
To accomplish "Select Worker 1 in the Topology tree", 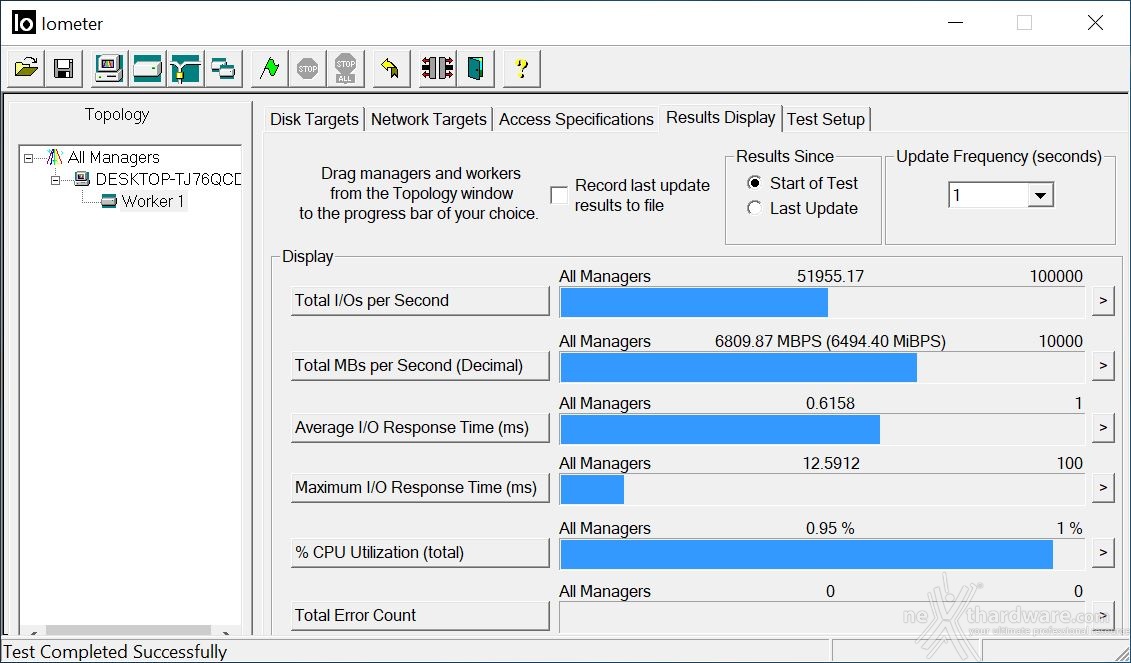I will click(x=153, y=201).
